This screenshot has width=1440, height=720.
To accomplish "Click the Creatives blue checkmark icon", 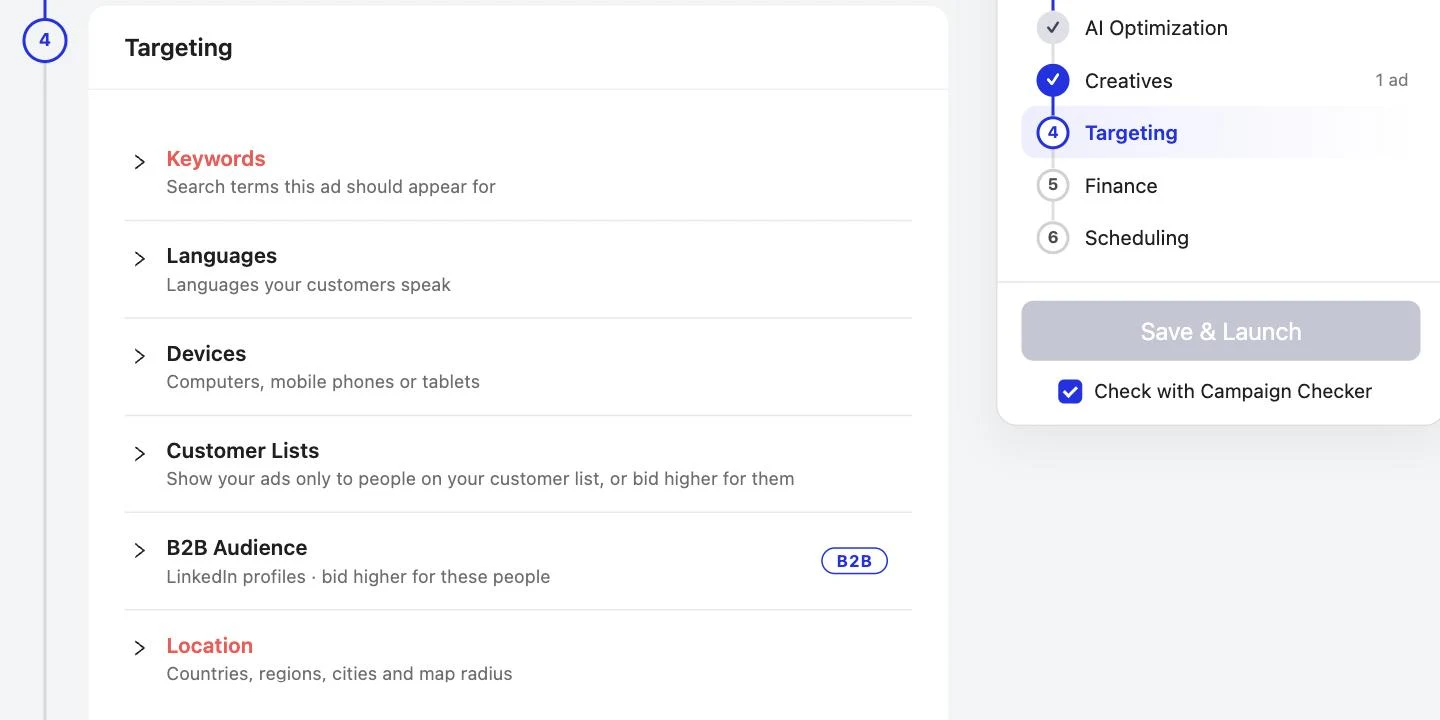I will 1053,80.
